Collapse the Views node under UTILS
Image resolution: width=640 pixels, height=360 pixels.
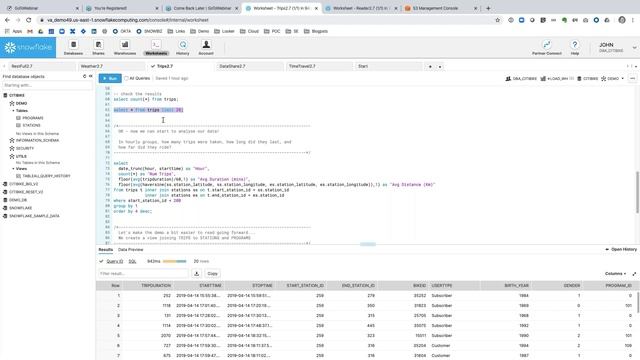coord(13,169)
